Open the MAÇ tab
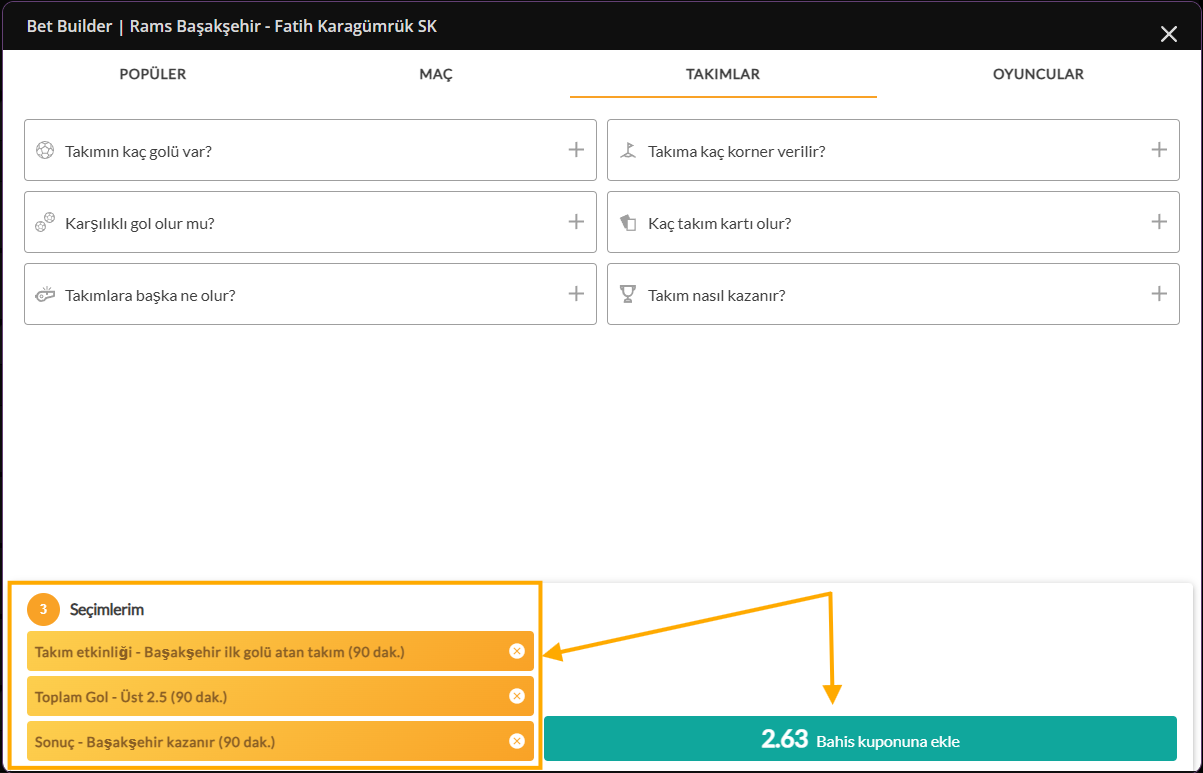The image size is (1203, 773). tap(436, 74)
